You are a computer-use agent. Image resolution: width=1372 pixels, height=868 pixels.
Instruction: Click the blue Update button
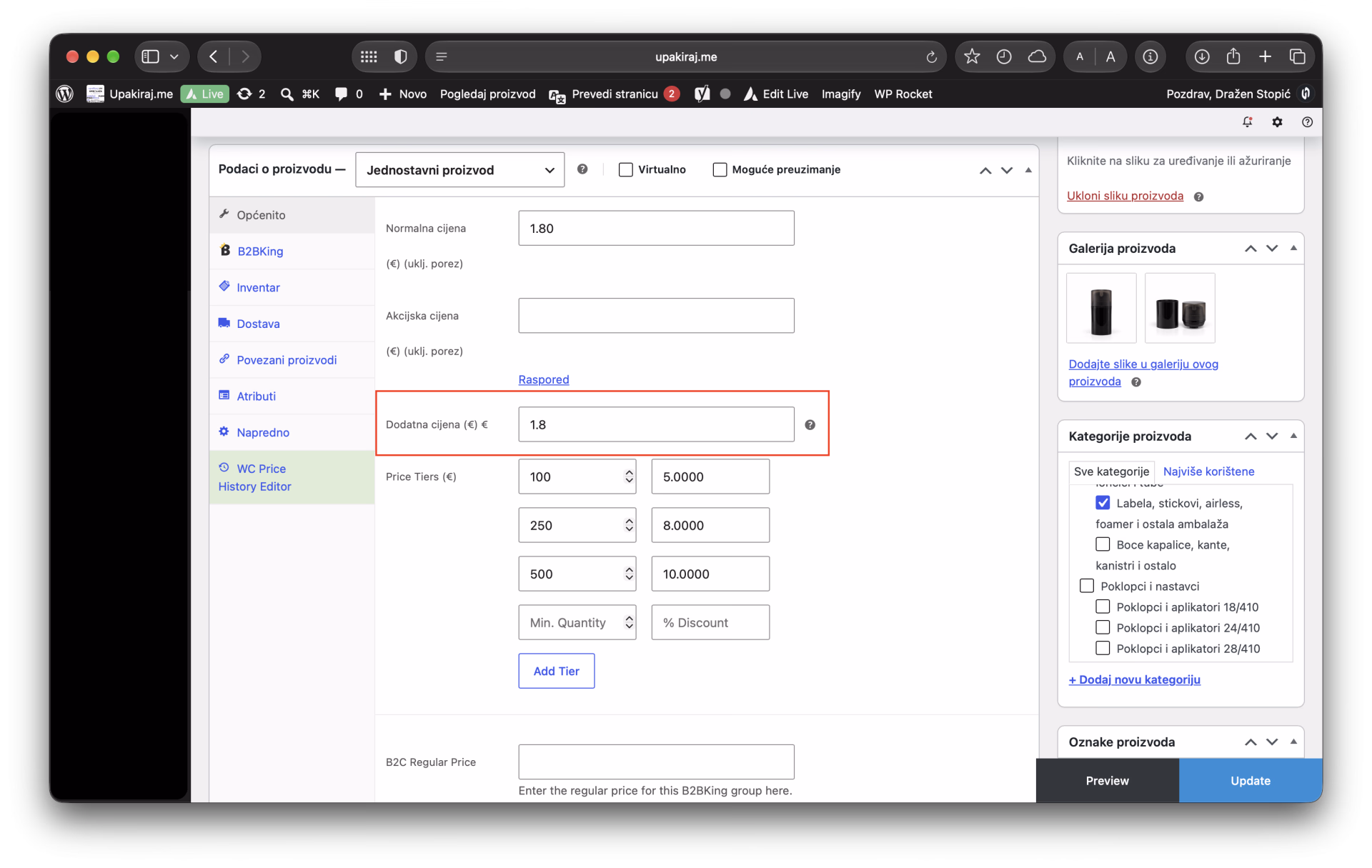[1250, 781]
